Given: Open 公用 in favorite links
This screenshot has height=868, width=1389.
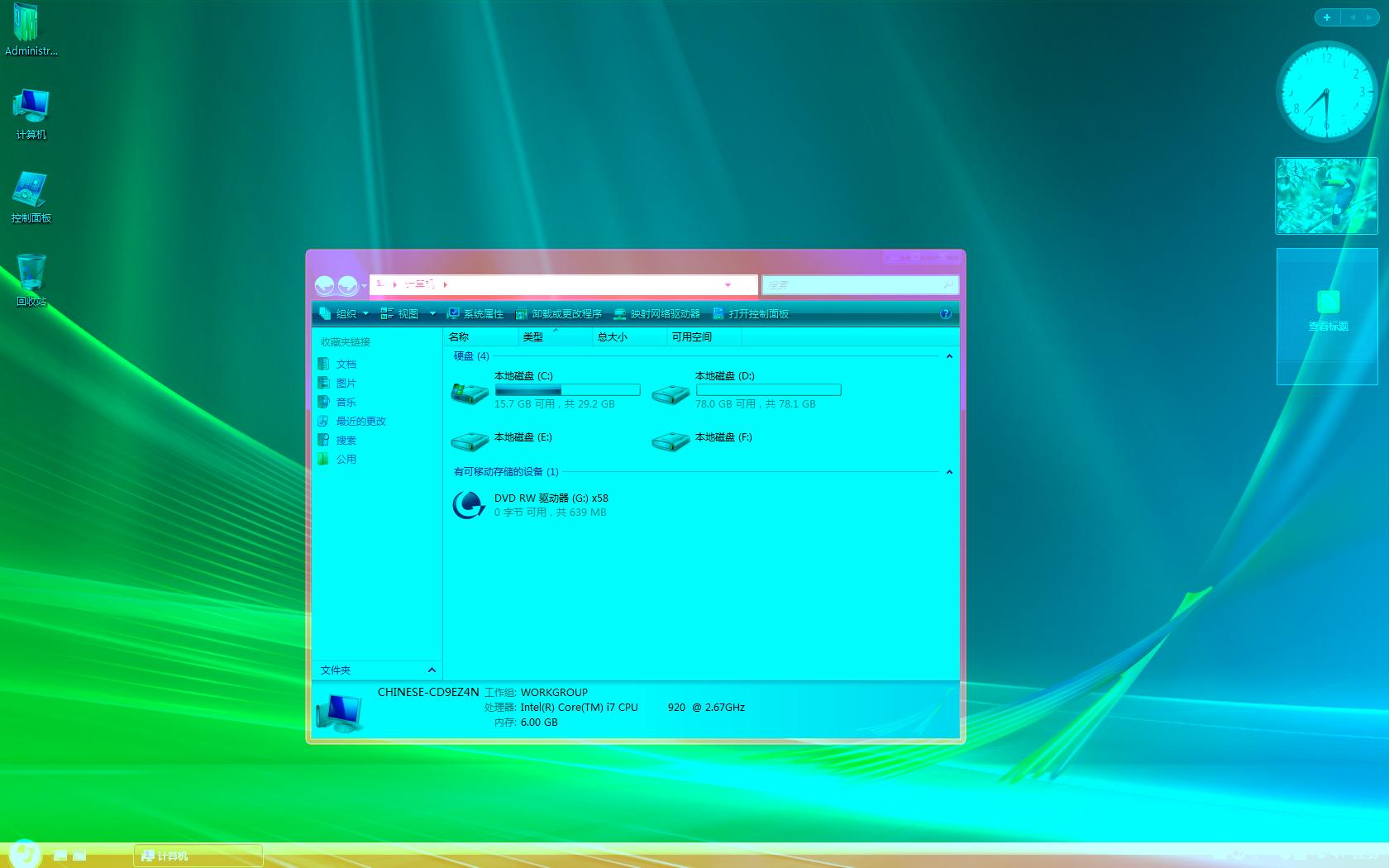Looking at the screenshot, I should pyautogui.click(x=337, y=459).
